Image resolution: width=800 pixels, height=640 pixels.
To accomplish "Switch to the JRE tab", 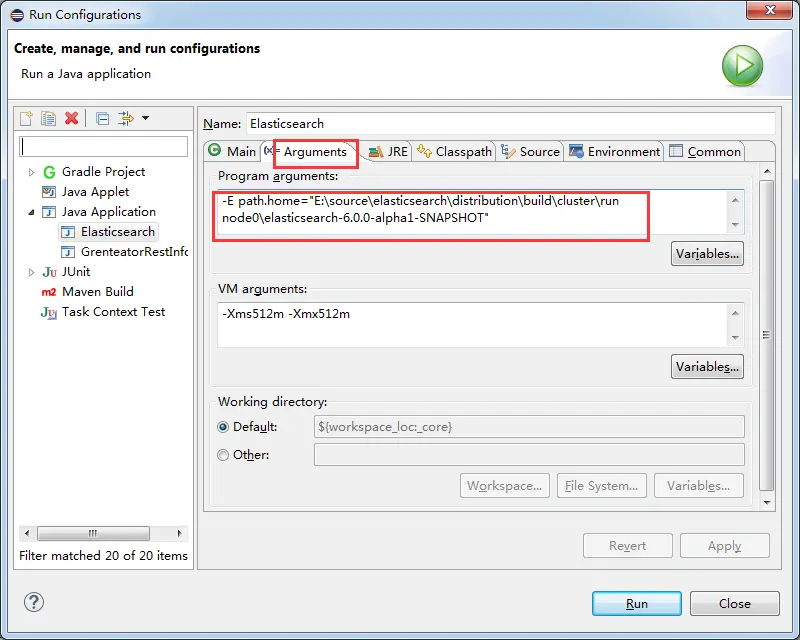I will click(x=388, y=152).
